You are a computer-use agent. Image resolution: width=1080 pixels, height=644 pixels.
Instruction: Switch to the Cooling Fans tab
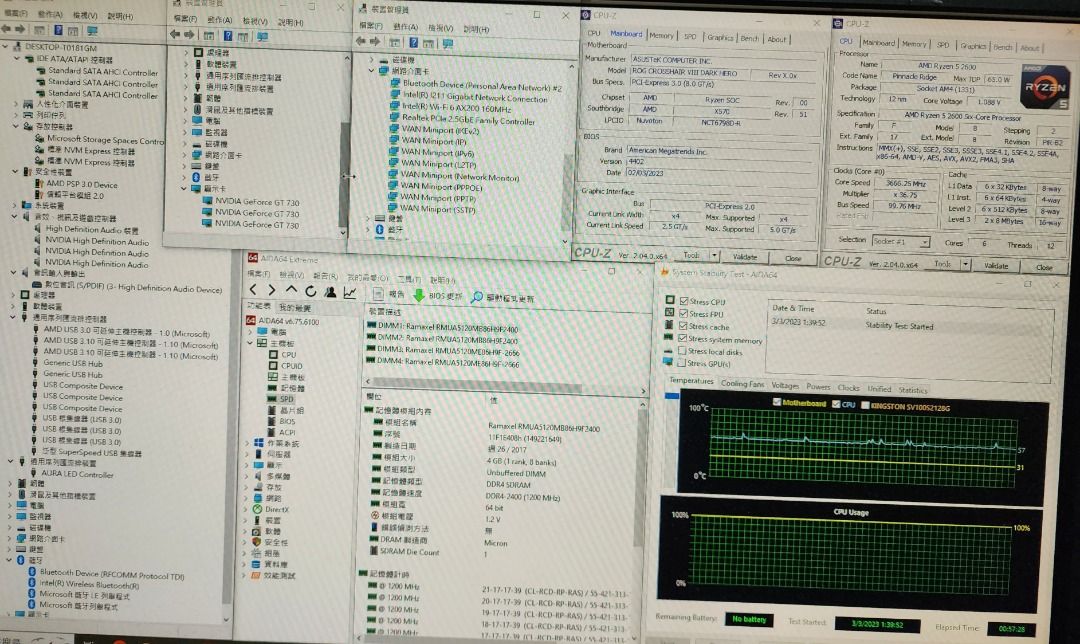pyautogui.click(x=742, y=384)
